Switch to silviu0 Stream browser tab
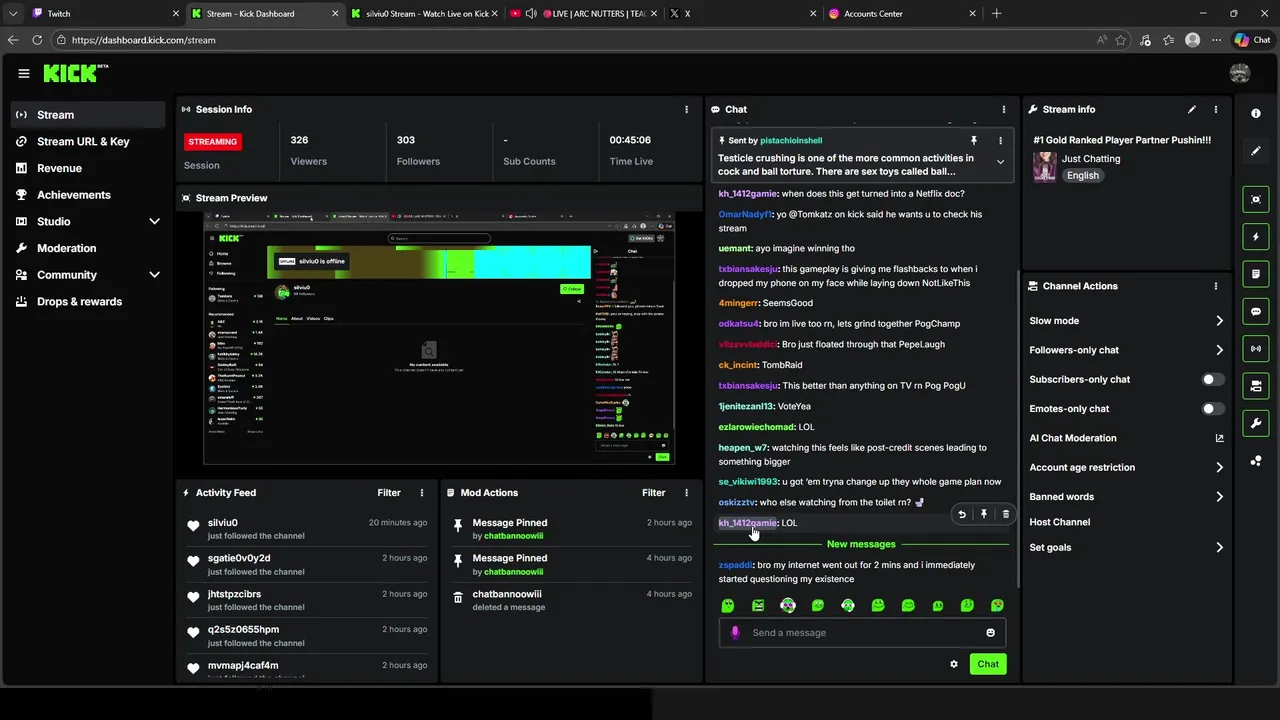1280x720 pixels. [424, 14]
